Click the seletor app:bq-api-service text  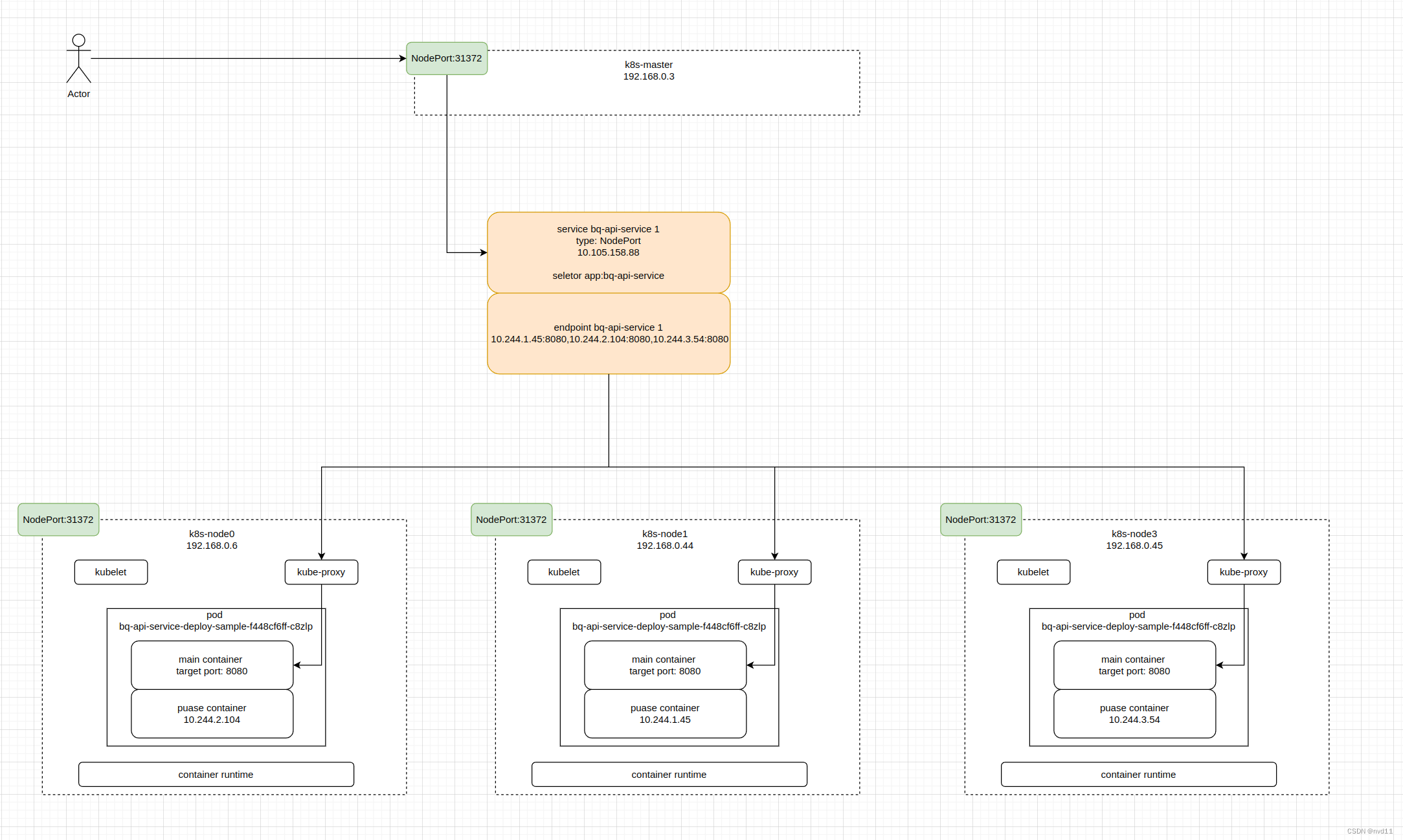pyautogui.click(x=609, y=276)
